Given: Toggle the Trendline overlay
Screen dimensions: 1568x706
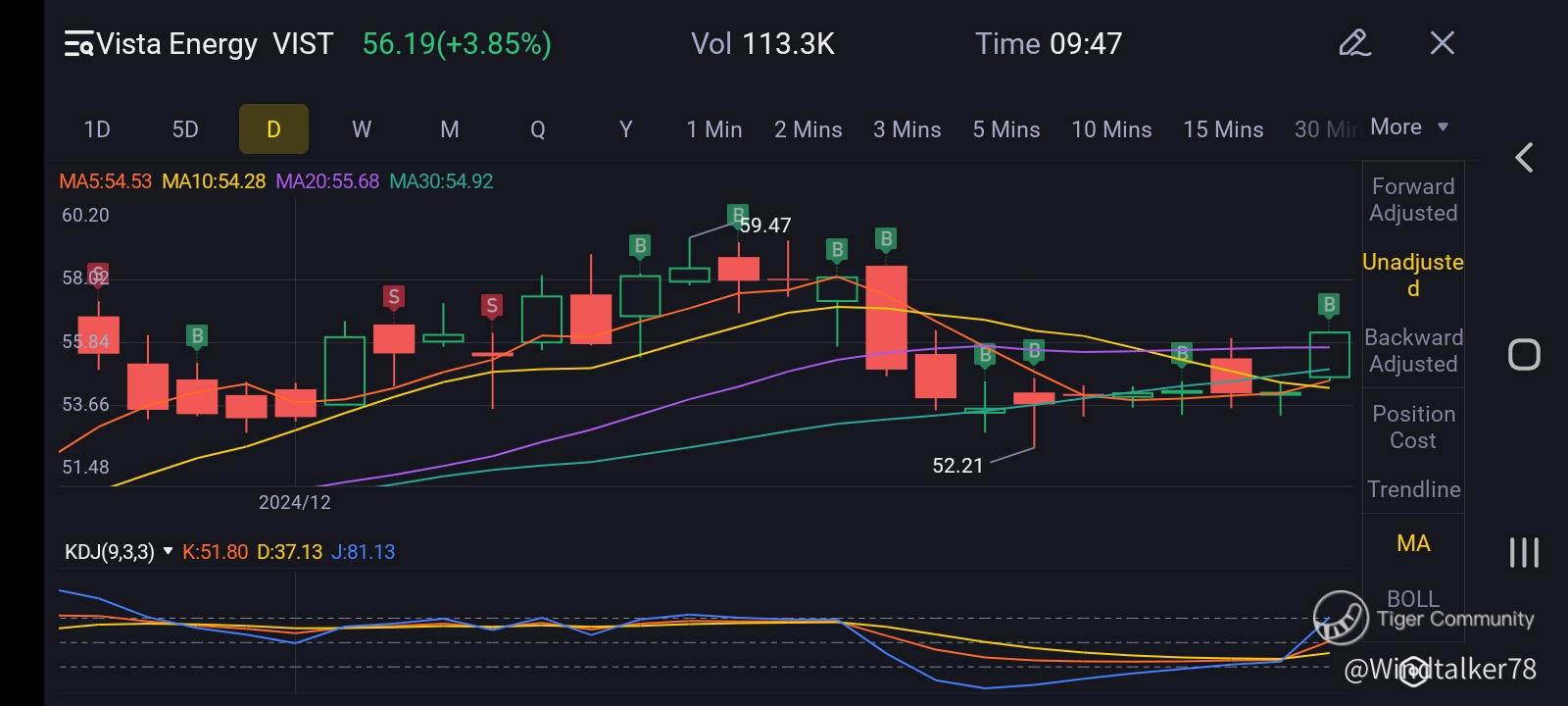Looking at the screenshot, I should pos(1413,489).
